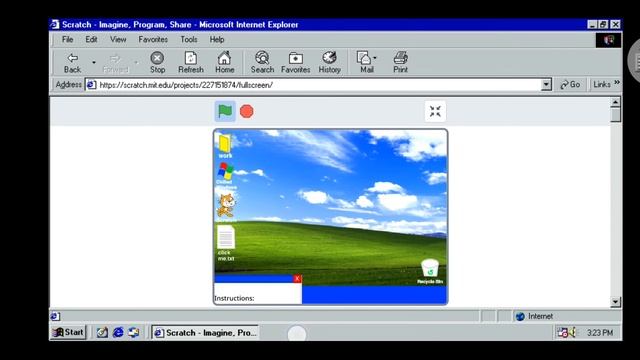The height and width of the screenshot is (360, 640).
Task: Refresh the current page
Action: 191,62
